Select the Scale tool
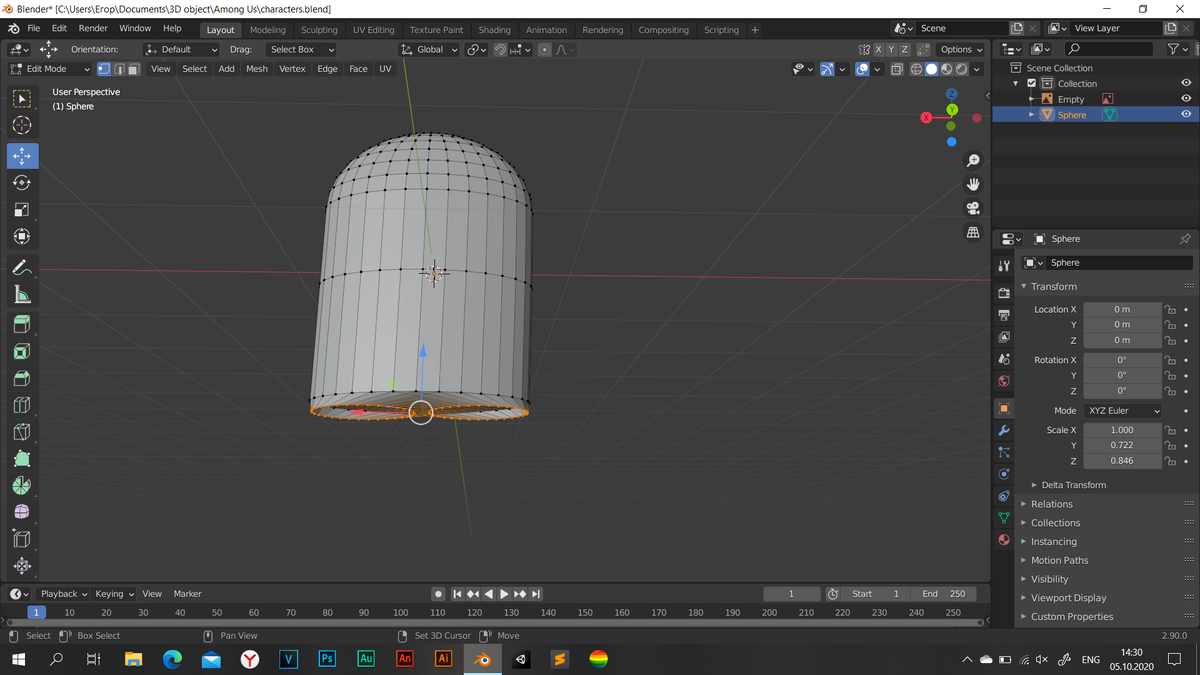1200x675 pixels. pyautogui.click(x=22, y=210)
